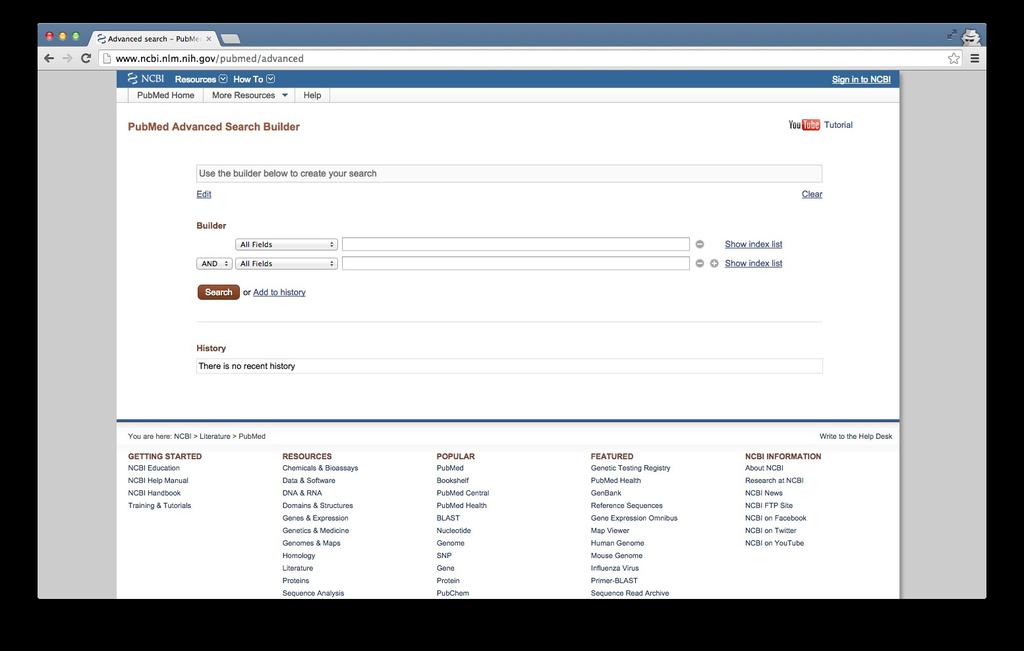Open NCBI on Twitter link

pos(771,531)
